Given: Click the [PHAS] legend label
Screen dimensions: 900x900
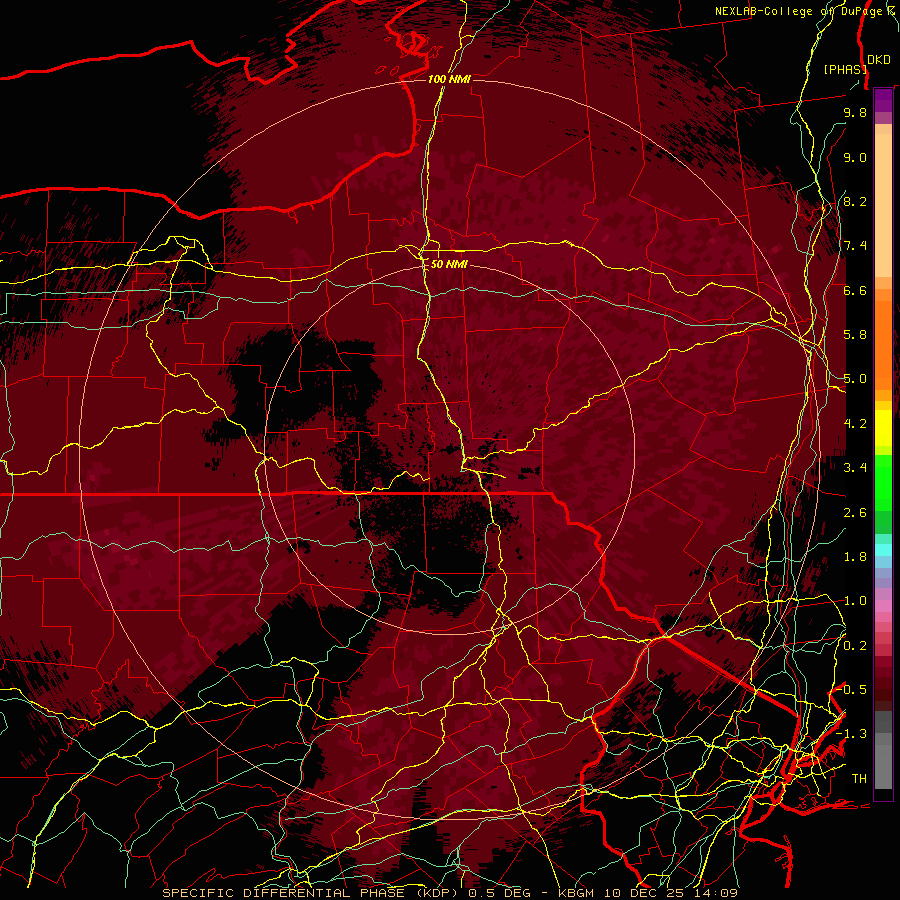Looking at the screenshot, I should click(844, 70).
